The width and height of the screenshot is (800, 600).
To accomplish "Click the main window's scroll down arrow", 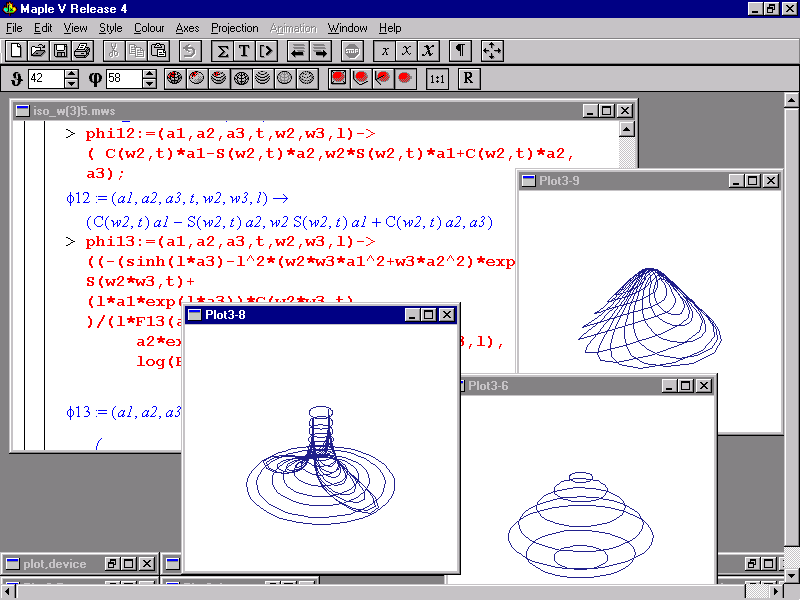I will 791,575.
